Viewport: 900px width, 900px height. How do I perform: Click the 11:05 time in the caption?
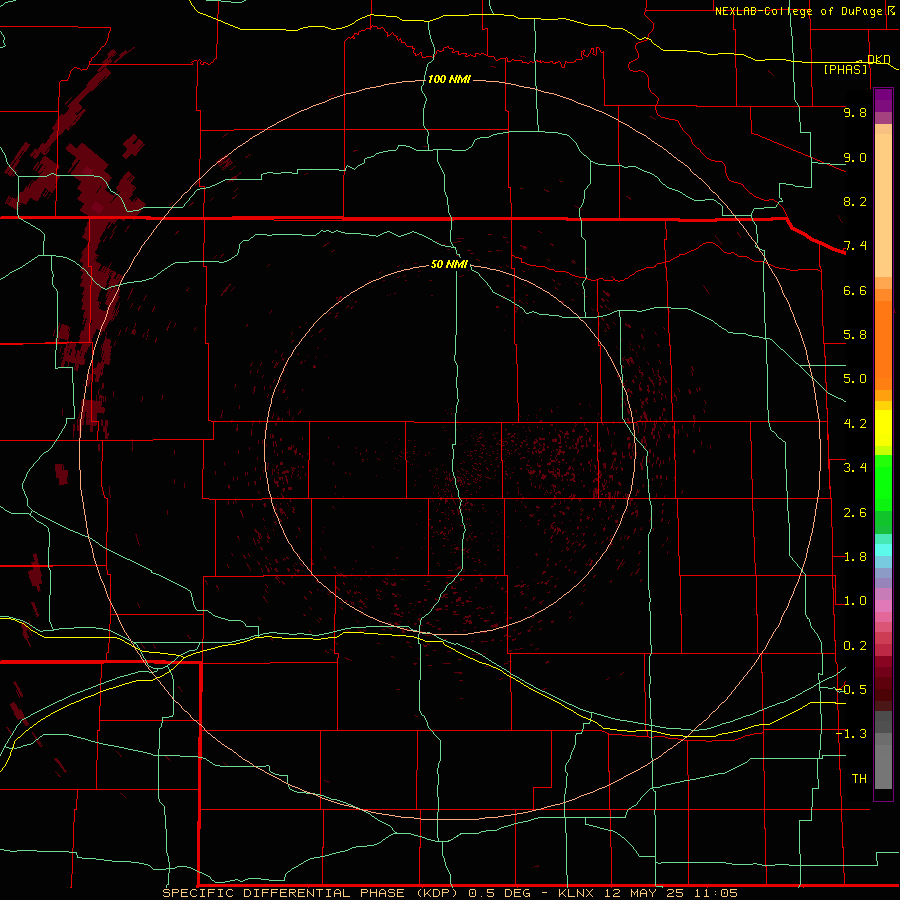pos(715,893)
